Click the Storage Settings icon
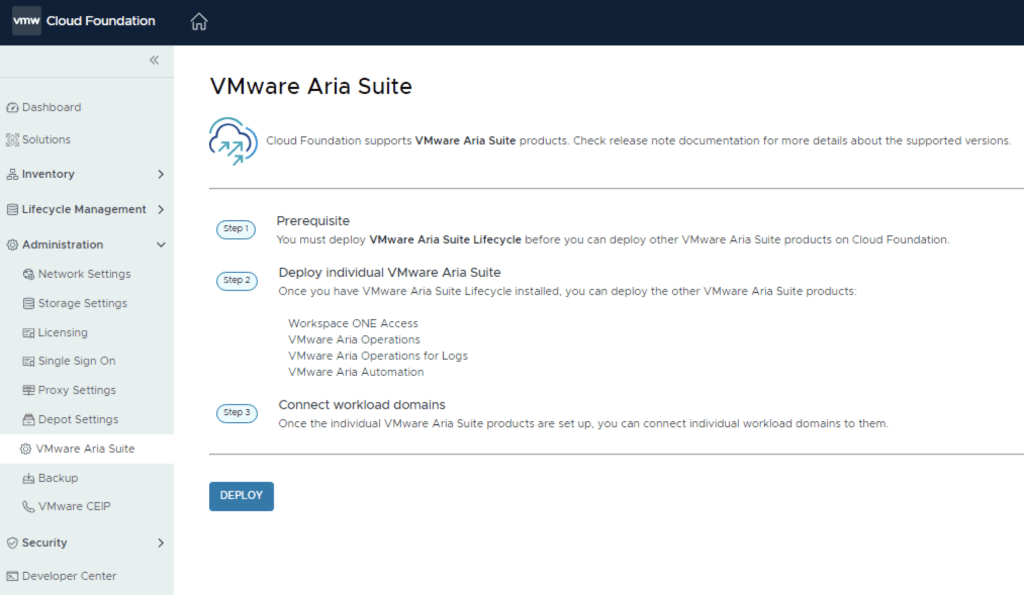The width and height of the screenshot is (1024, 595). pyautogui.click(x=29, y=303)
